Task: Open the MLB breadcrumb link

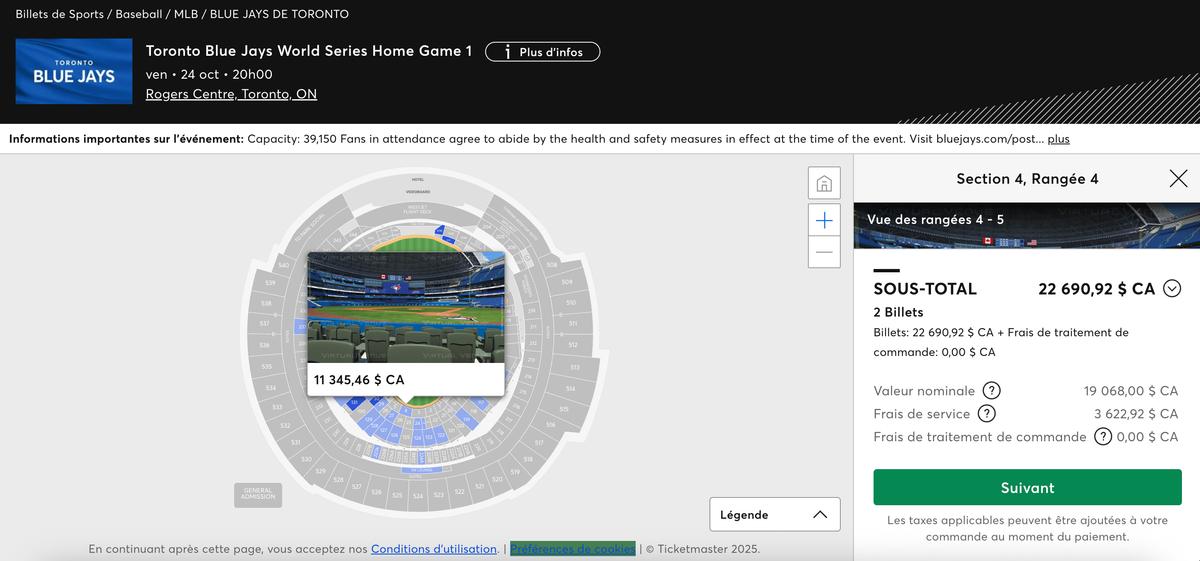Action: 184,14
